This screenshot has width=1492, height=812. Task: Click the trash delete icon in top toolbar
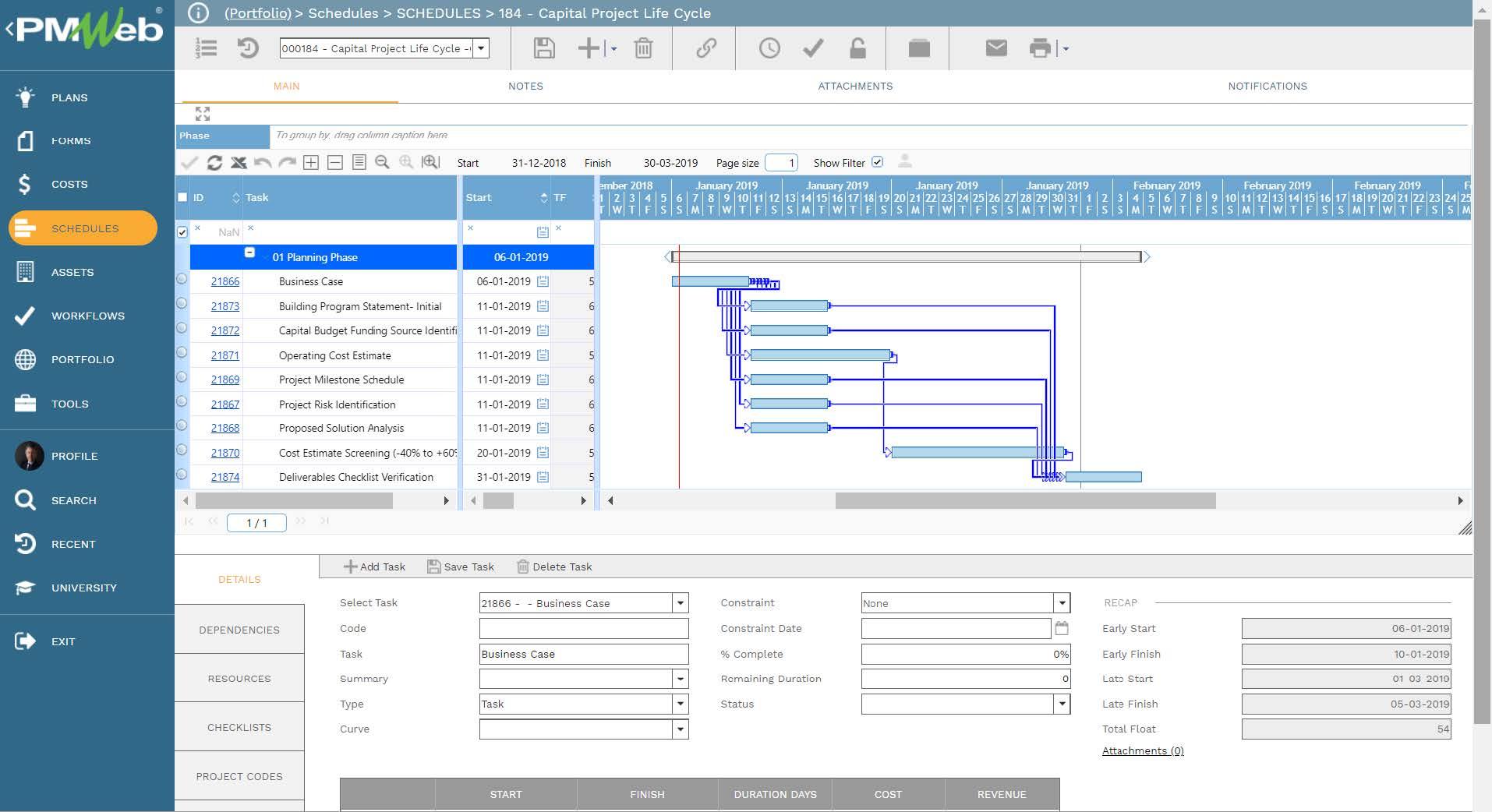pos(643,48)
